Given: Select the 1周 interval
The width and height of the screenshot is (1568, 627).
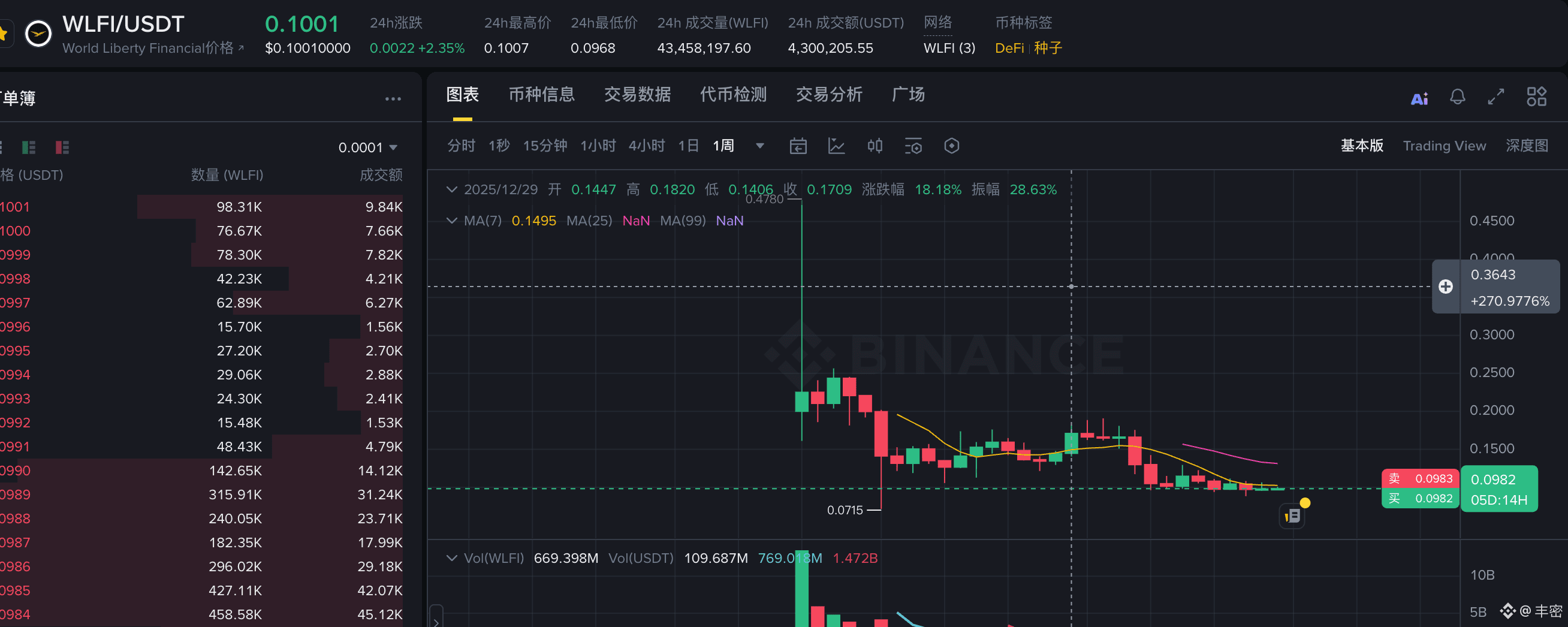Looking at the screenshot, I should coord(723,146).
